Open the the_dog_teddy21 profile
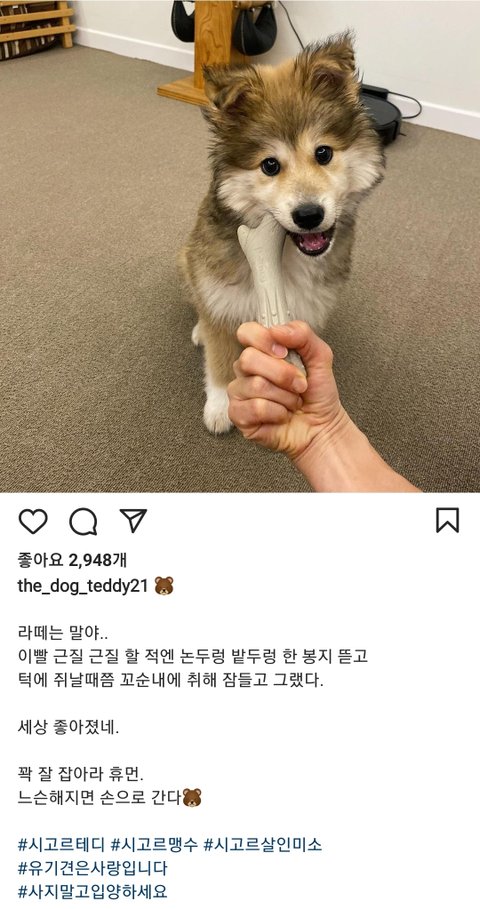 click(83, 586)
